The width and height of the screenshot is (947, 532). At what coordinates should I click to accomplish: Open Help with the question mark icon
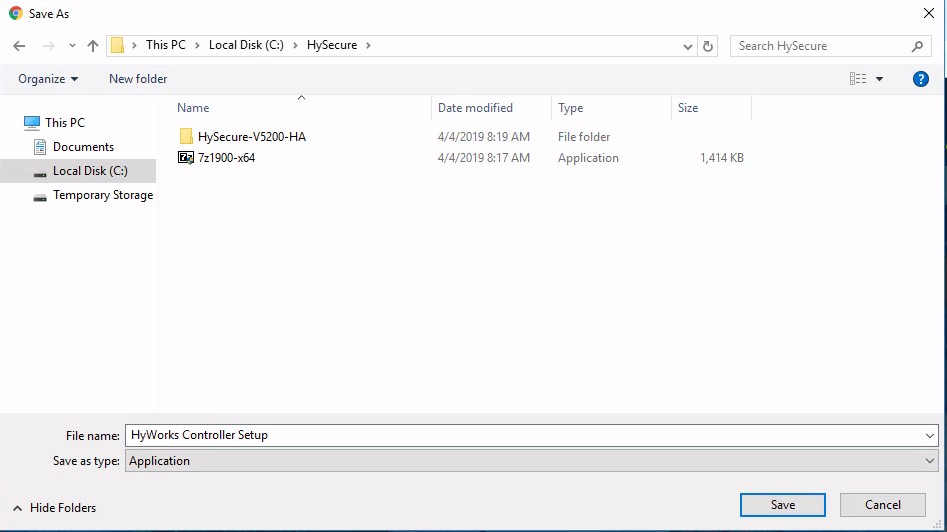pyautogui.click(x=920, y=79)
